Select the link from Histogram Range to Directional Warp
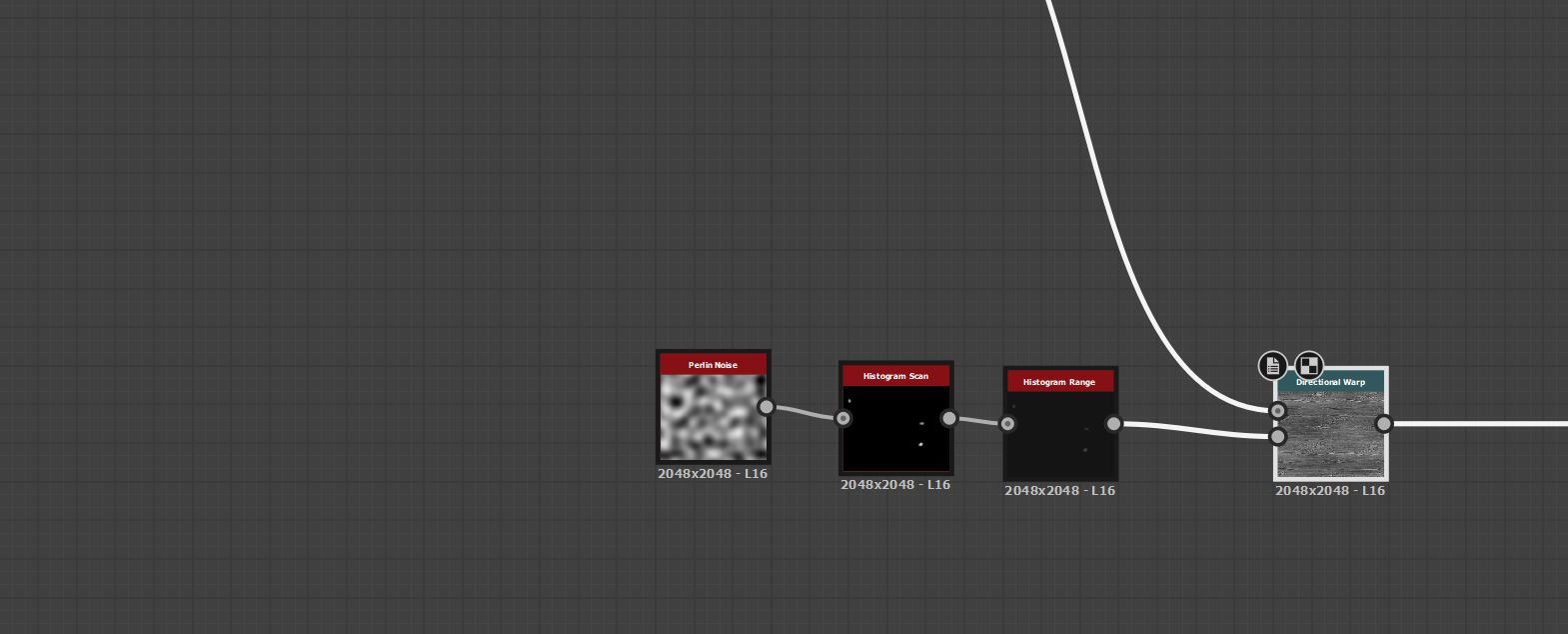 pyautogui.click(x=1196, y=429)
